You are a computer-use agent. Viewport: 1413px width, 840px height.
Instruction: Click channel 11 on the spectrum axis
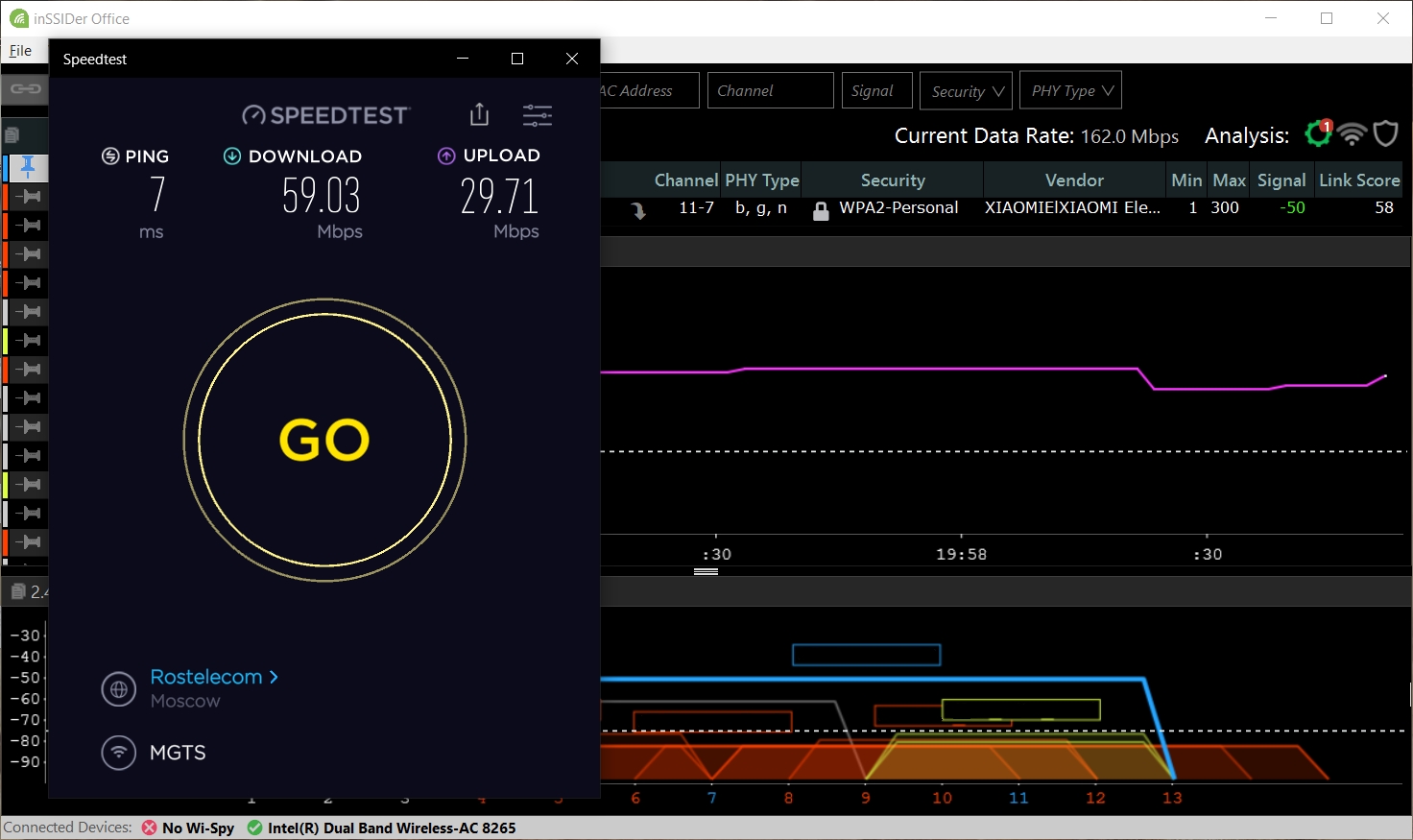click(1018, 798)
